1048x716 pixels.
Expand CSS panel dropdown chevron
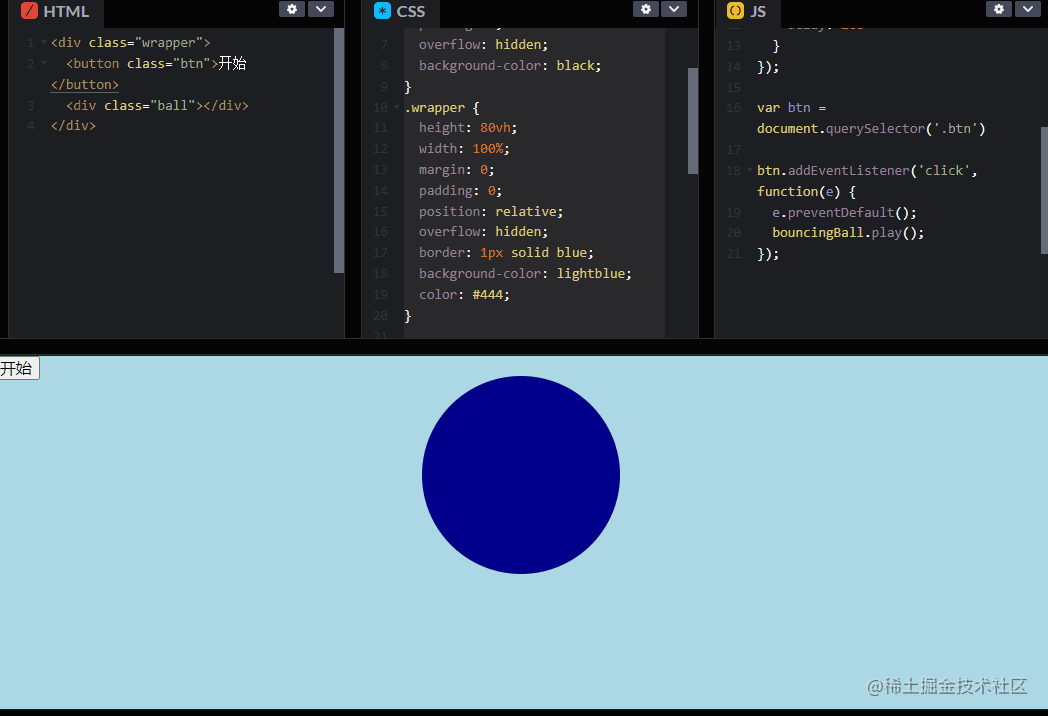[674, 9]
